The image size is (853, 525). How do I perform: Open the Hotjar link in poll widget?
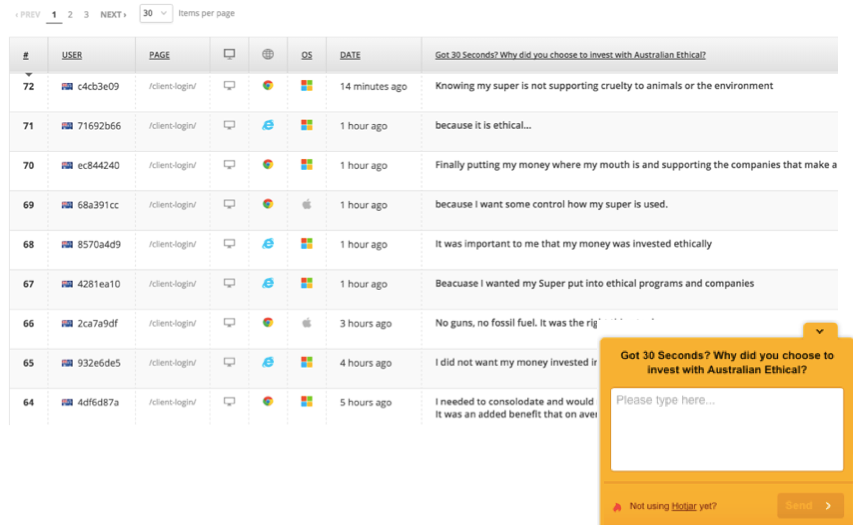point(684,506)
